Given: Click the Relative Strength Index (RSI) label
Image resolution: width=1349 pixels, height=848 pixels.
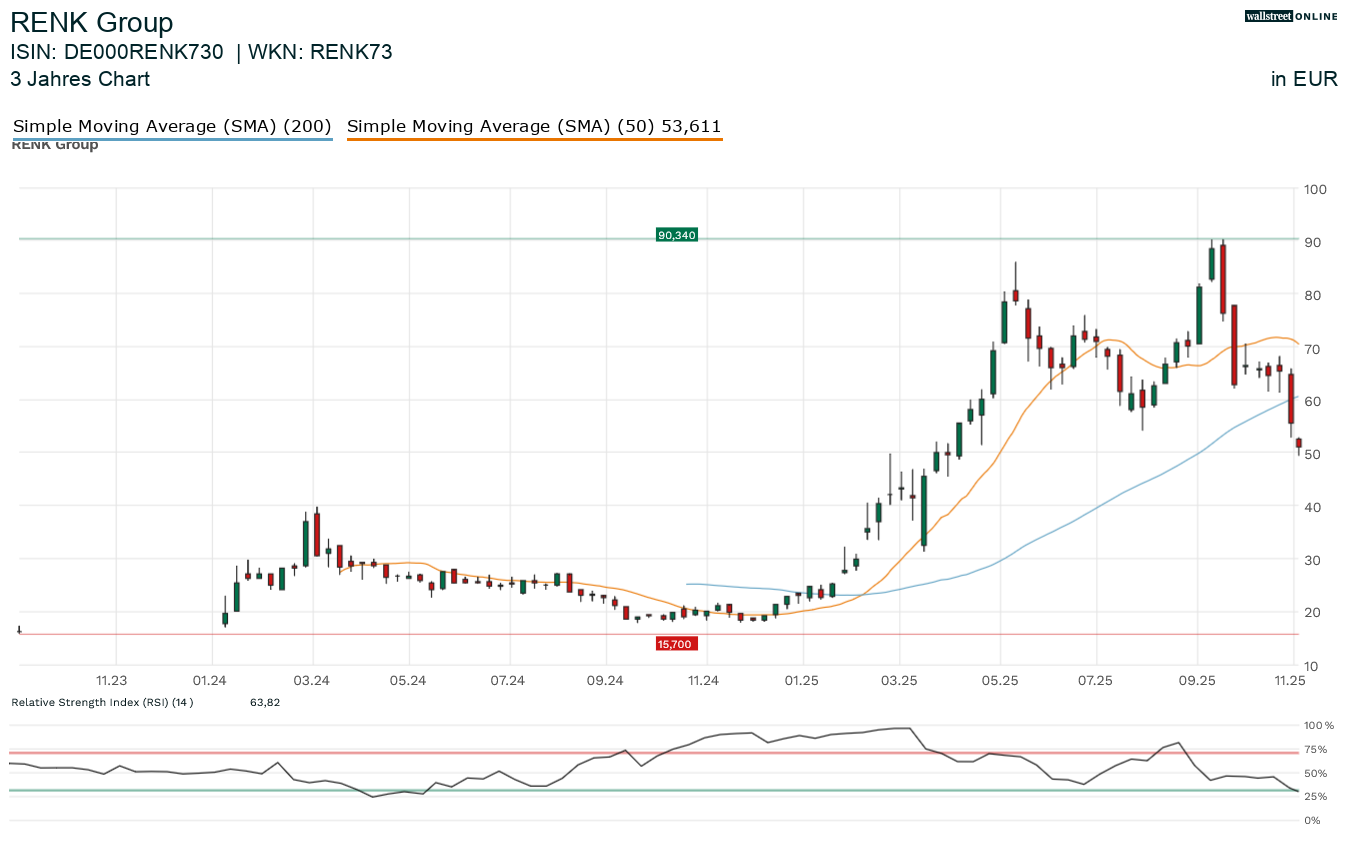Looking at the screenshot, I should pos(102,703).
